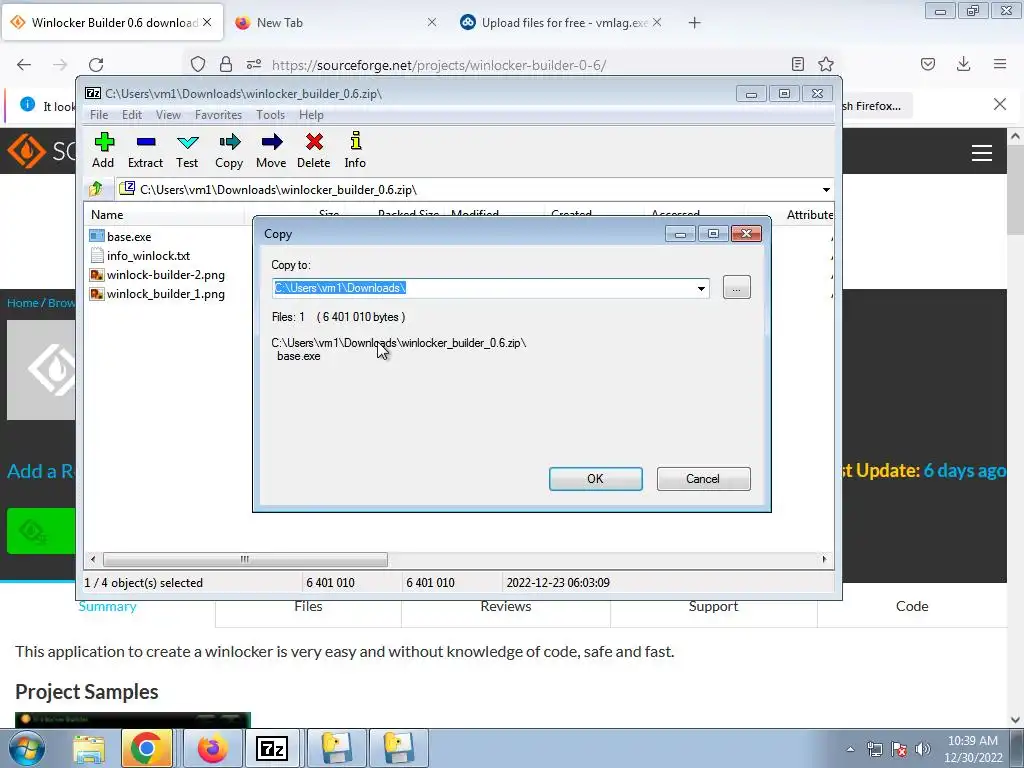This screenshot has height=768, width=1024.
Task: Open the Windows Start menu
Action: pyautogui.click(x=26, y=748)
